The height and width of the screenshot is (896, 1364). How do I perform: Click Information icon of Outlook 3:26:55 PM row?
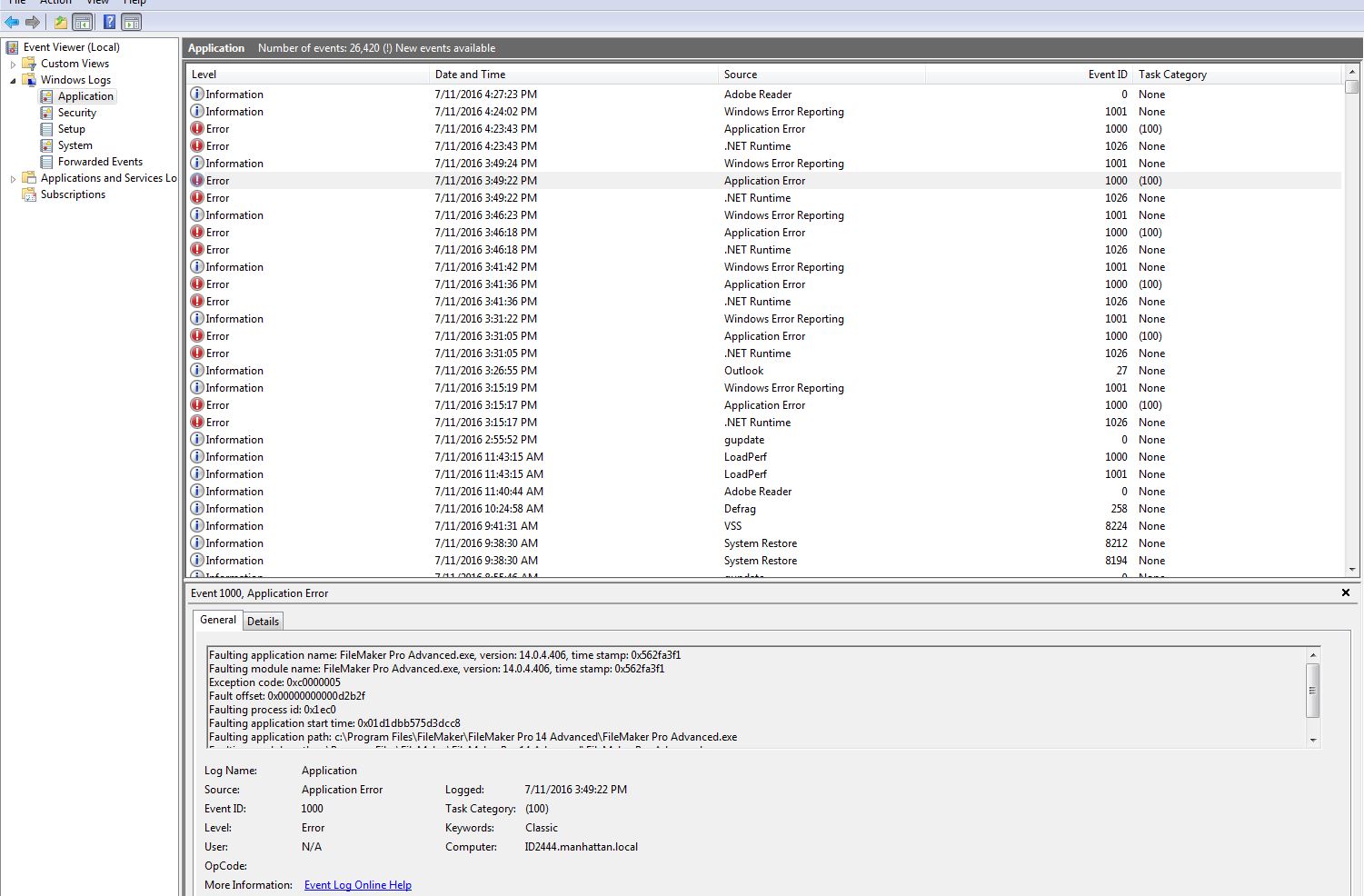click(197, 370)
